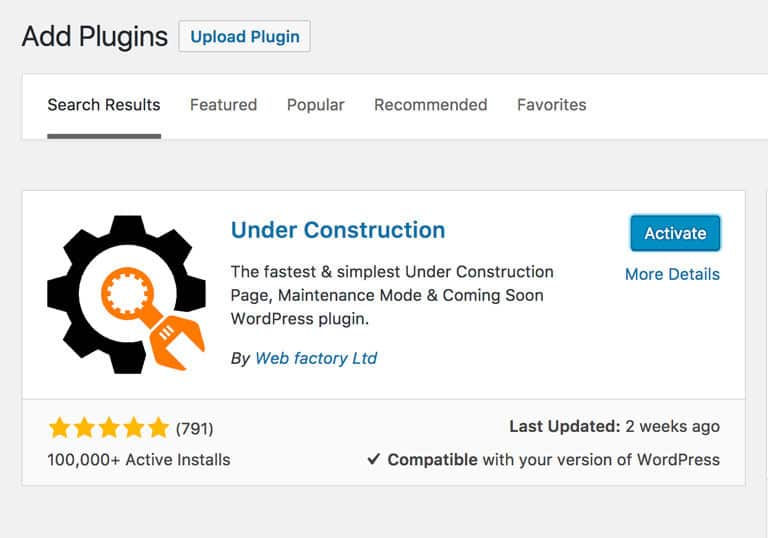Click the third rating star

[109, 428]
